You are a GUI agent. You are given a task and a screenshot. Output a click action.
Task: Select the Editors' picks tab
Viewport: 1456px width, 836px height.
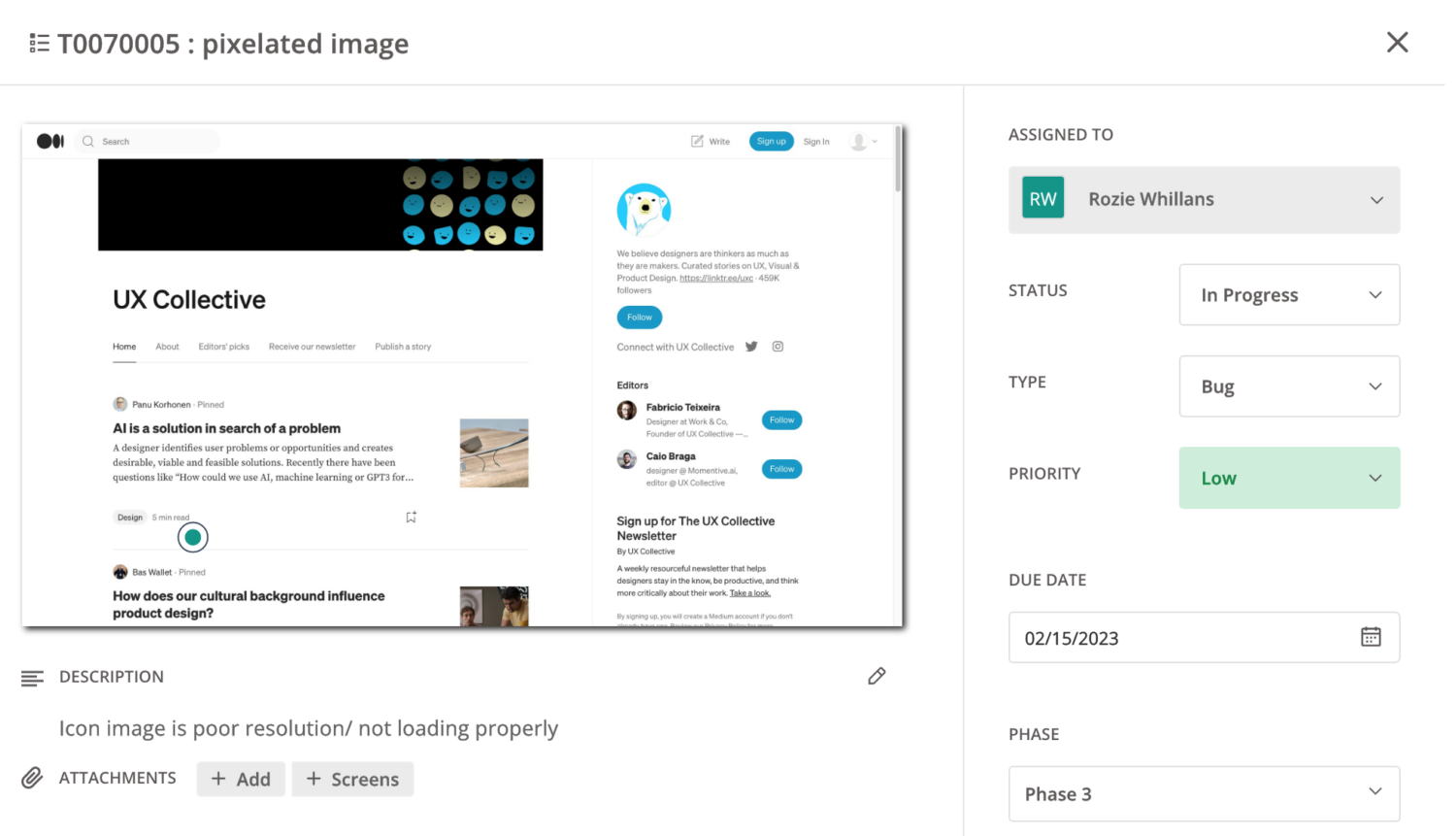point(223,347)
